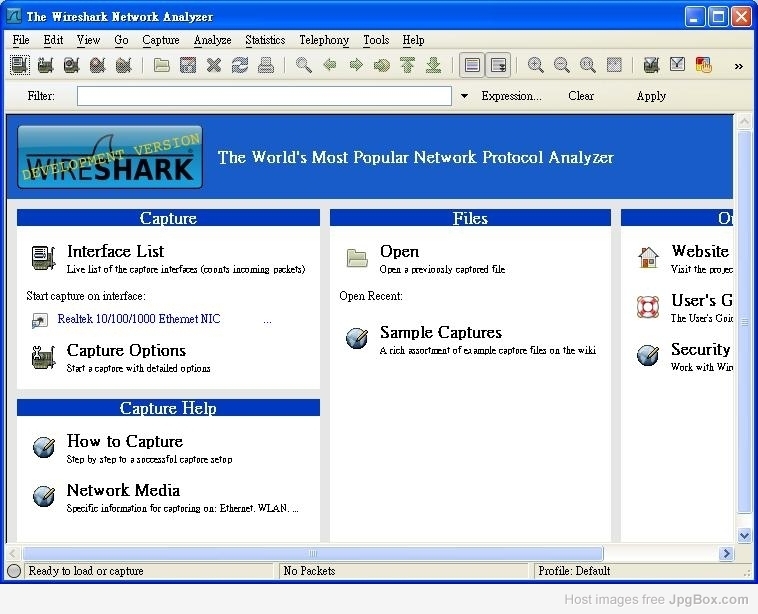
Task: Click the print packets toolbar icon
Action: click(x=266, y=66)
